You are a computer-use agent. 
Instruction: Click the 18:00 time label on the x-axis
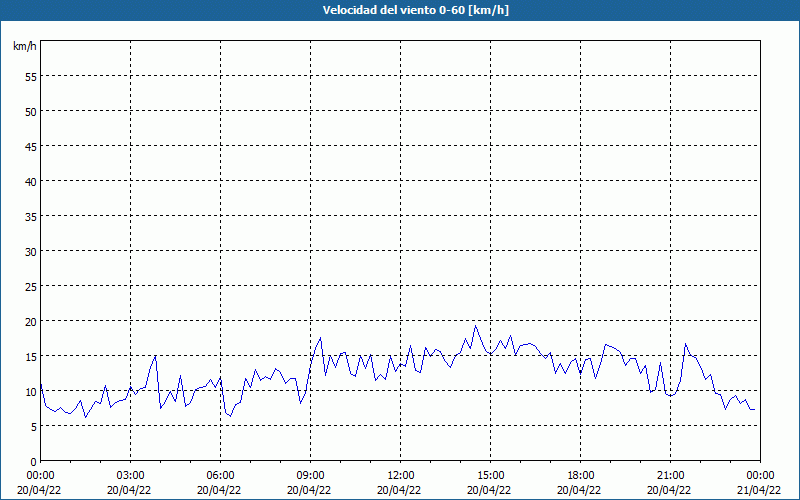click(581, 476)
